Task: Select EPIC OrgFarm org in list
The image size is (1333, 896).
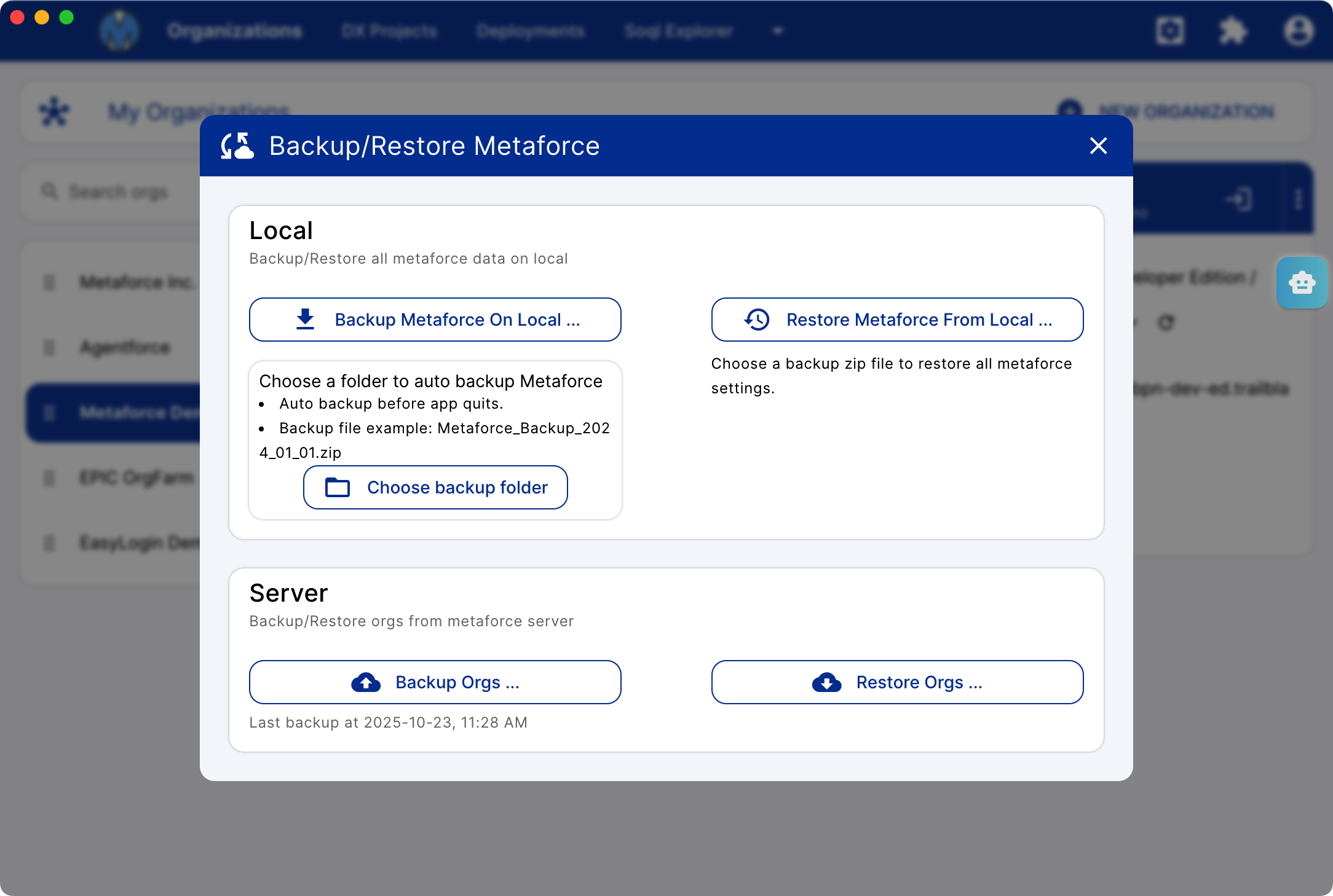Action: 114,477
